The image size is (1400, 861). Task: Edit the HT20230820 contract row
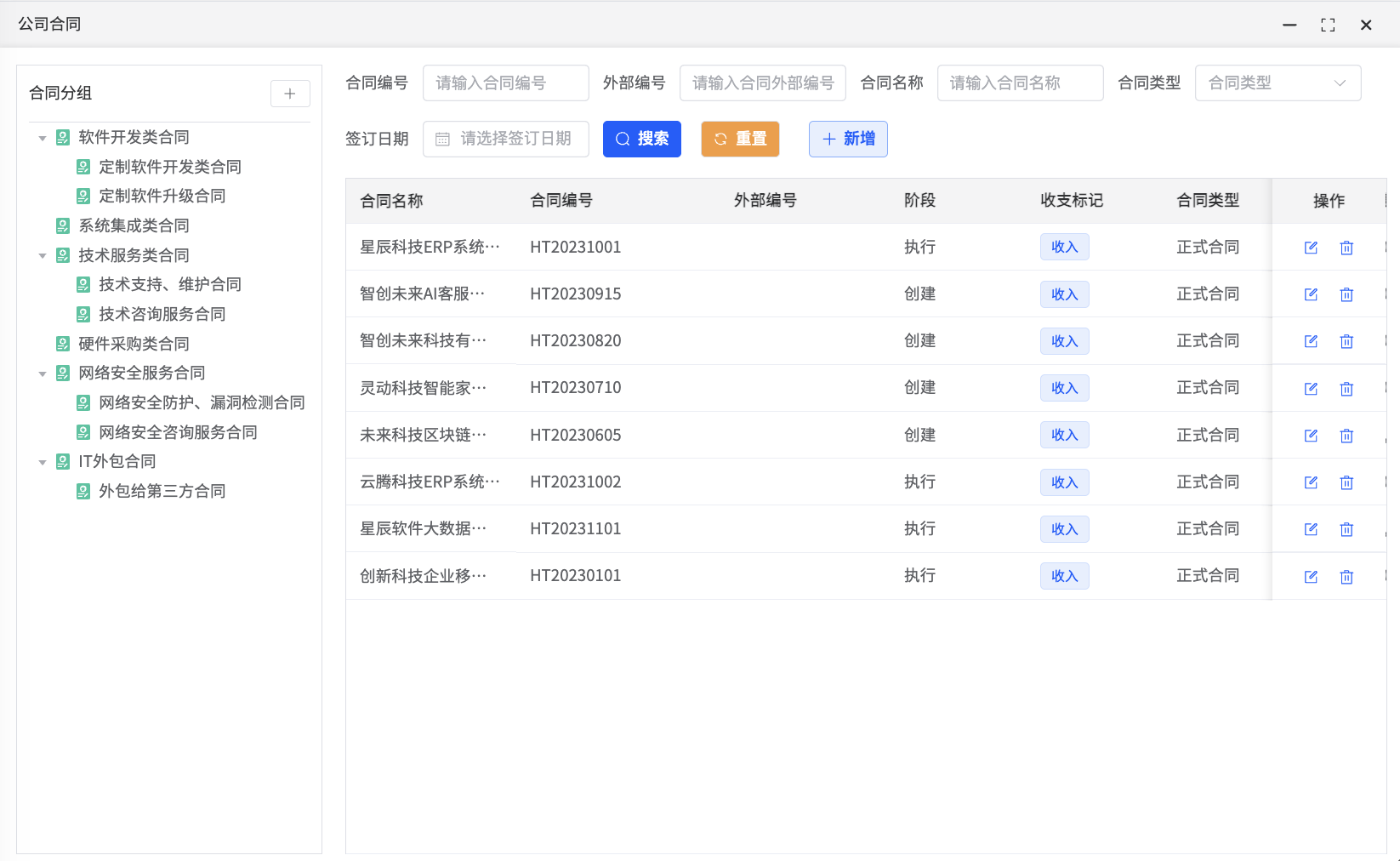[x=1311, y=341]
